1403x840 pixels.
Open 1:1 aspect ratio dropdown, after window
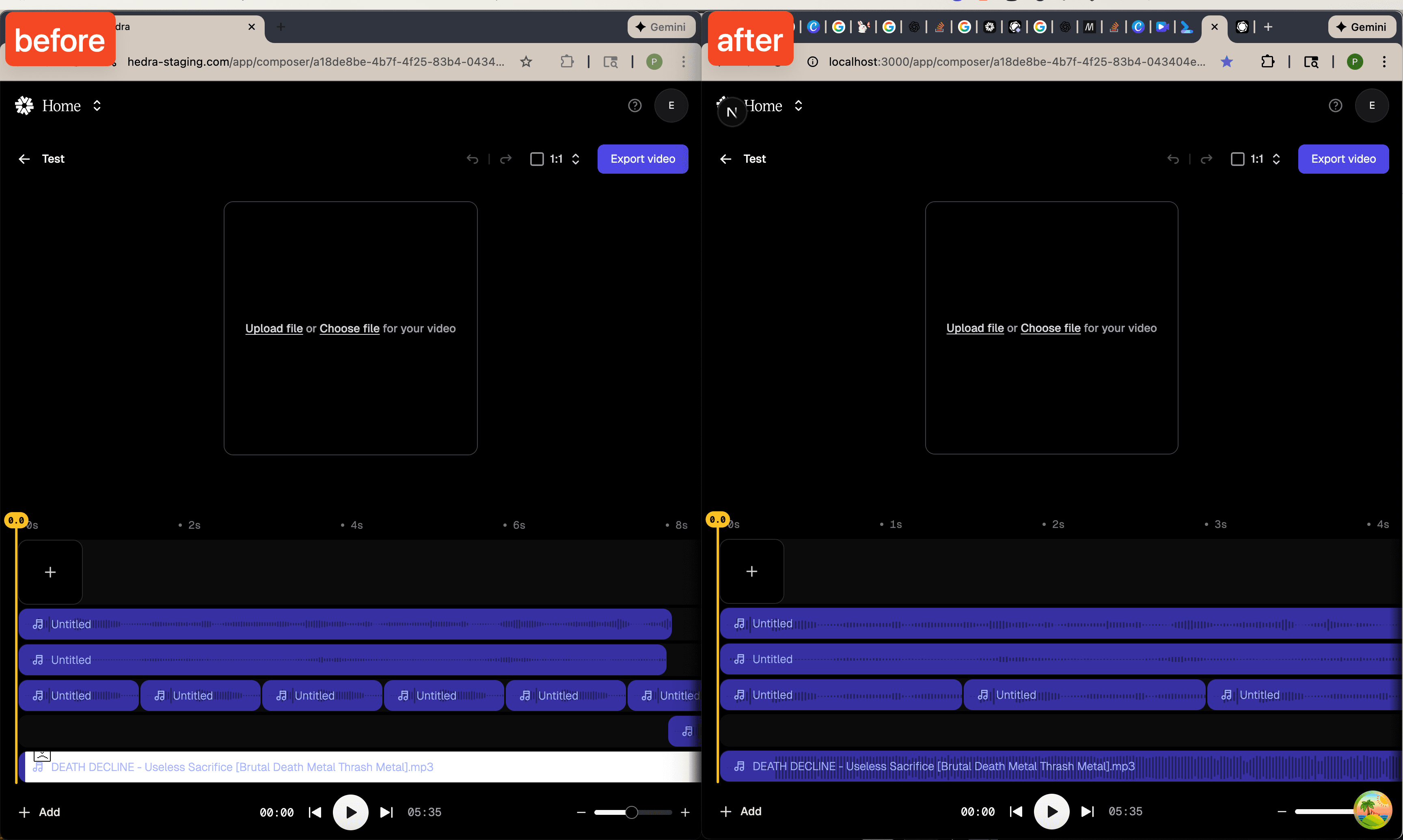pyautogui.click(x=1256, y=159)
